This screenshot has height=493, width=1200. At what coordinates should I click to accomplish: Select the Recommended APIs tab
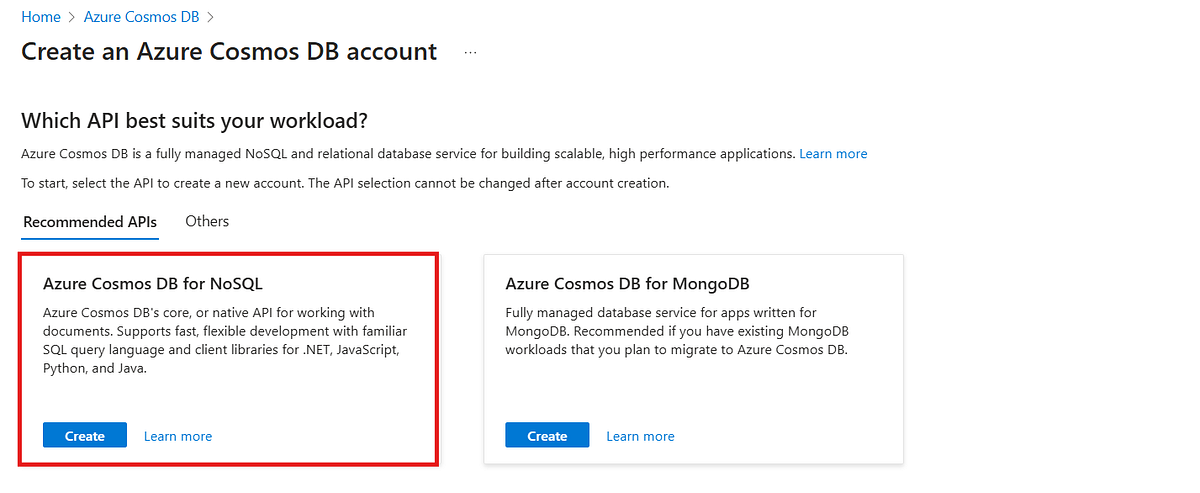pyautogui.click(x=90, y=222)
